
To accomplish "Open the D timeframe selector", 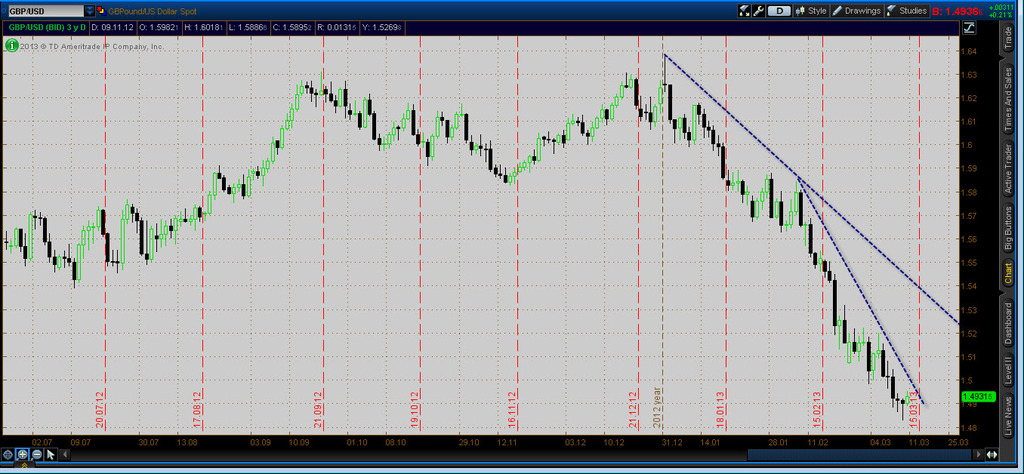I will click(x=780, y=11).
